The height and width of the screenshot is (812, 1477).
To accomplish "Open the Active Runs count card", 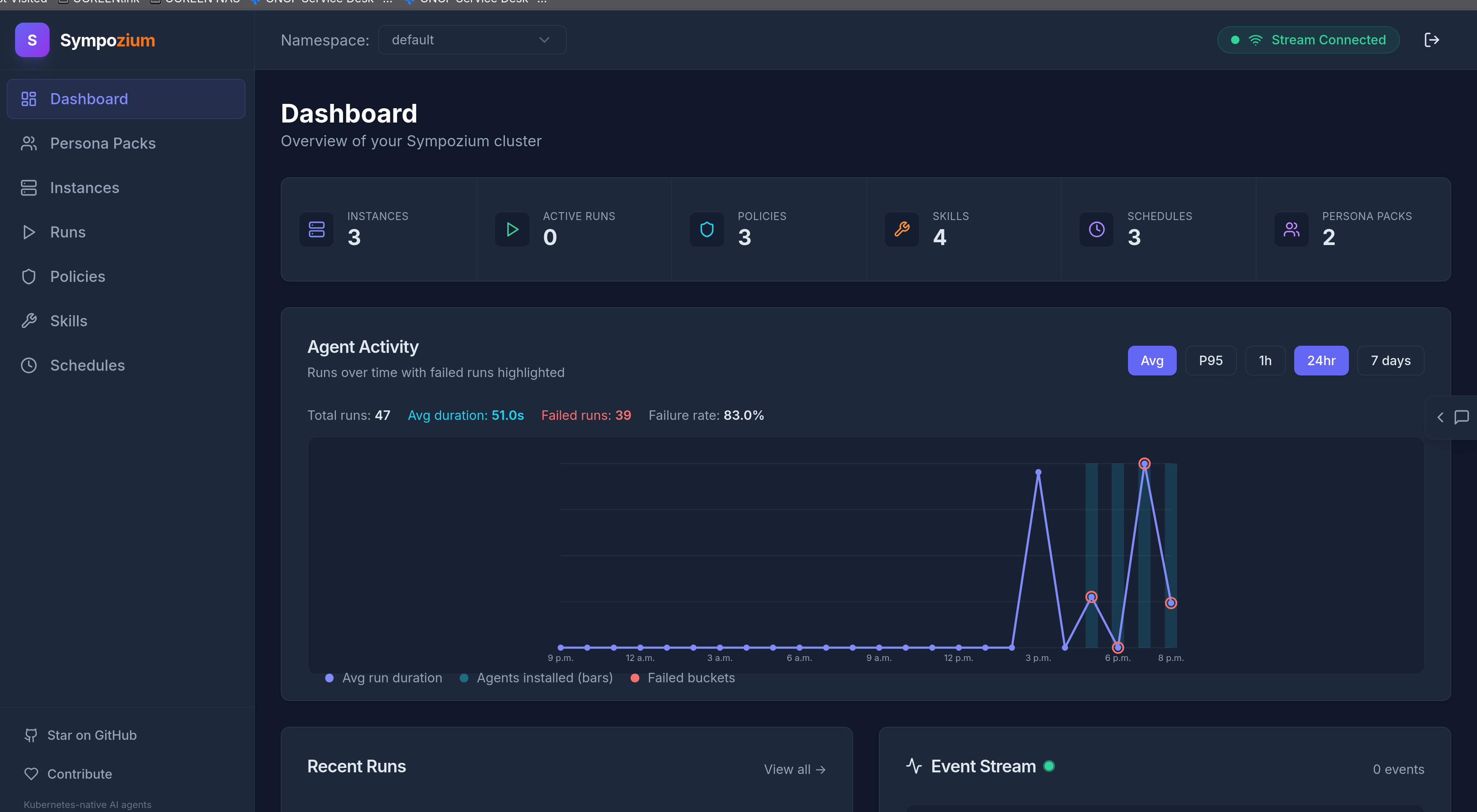I will tap(574, 229).
